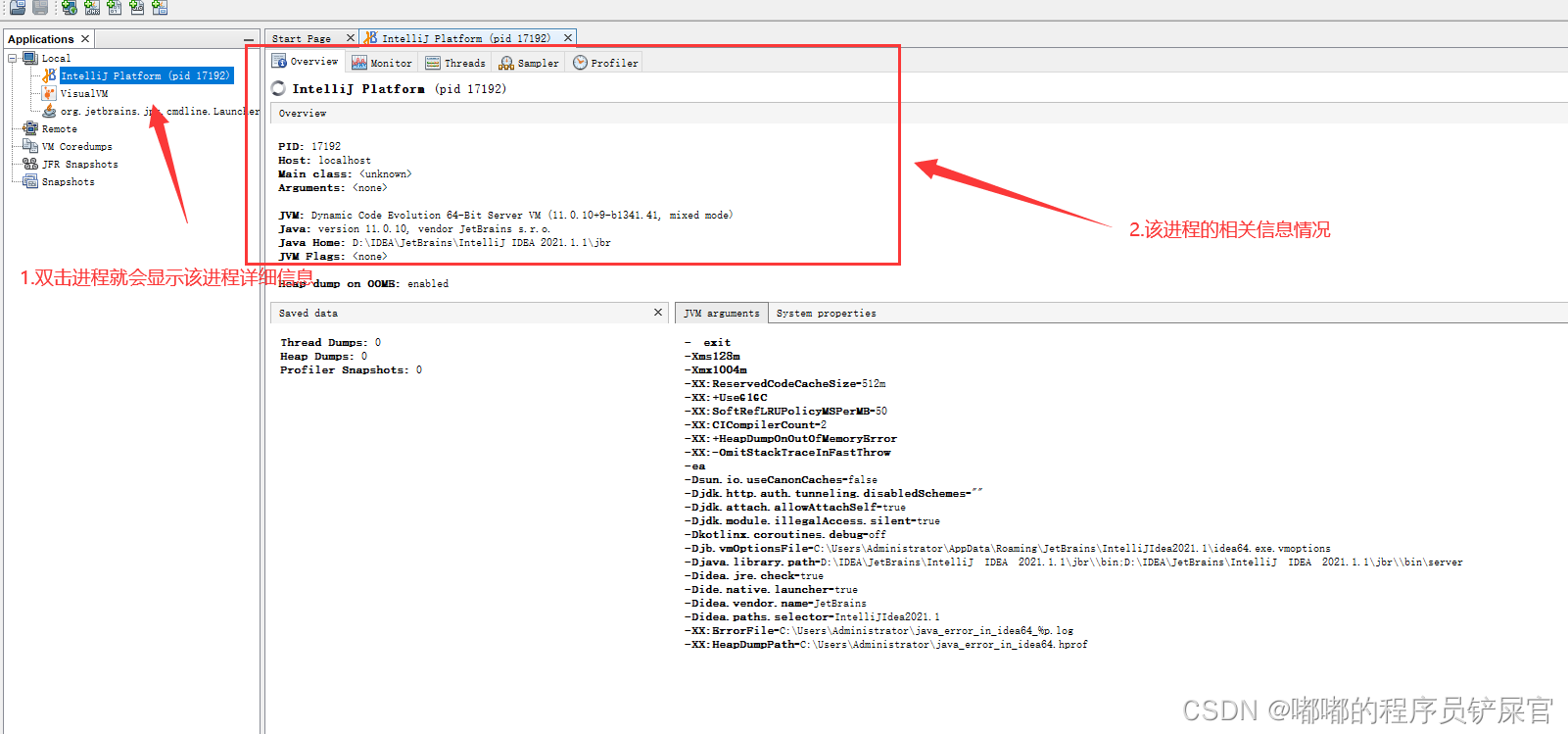Select VisualVM in the Applications tree

[84, 94]
